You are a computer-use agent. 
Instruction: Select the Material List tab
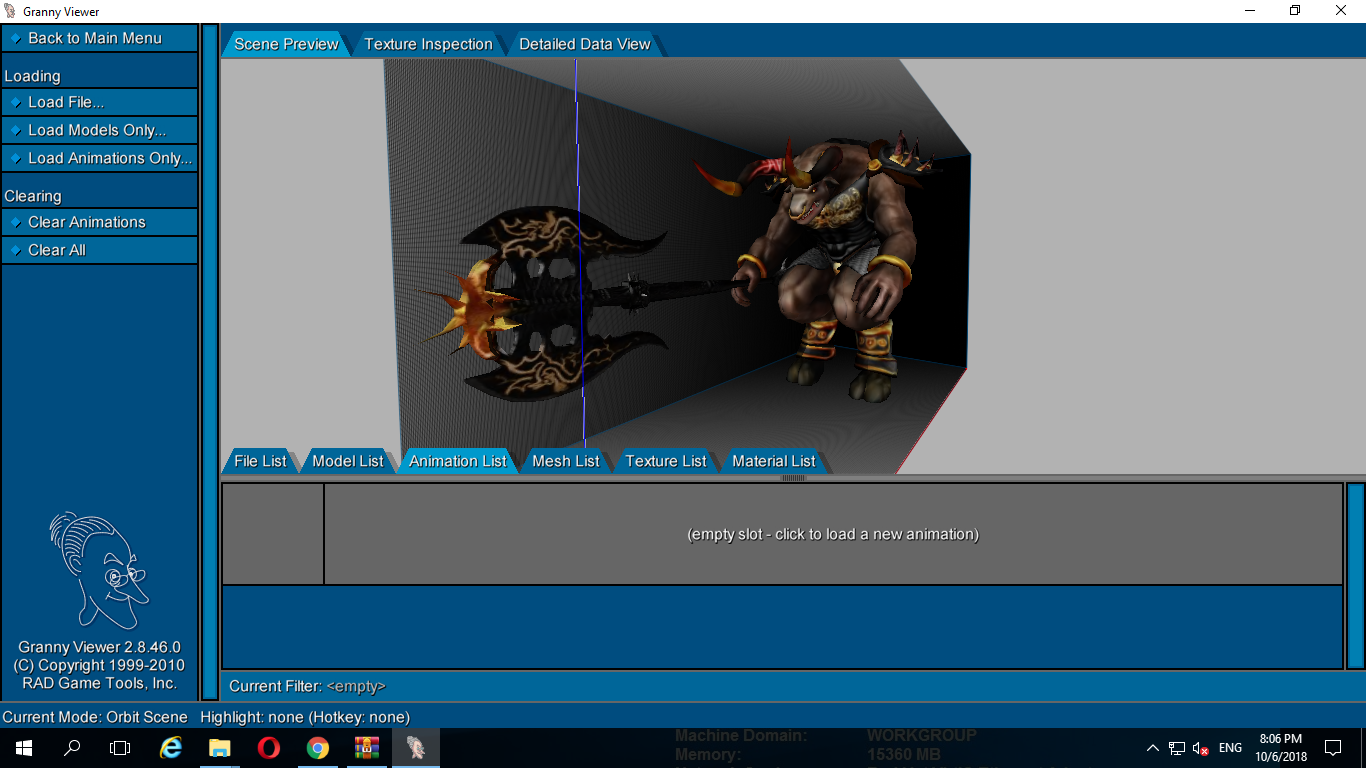[773, 461]
